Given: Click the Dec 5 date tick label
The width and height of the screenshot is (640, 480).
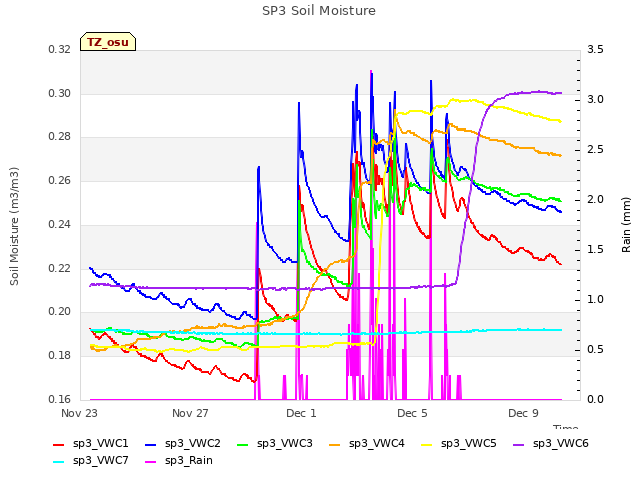Looking at the screenshot, I should pyautogui.click(x=412, y=413).
